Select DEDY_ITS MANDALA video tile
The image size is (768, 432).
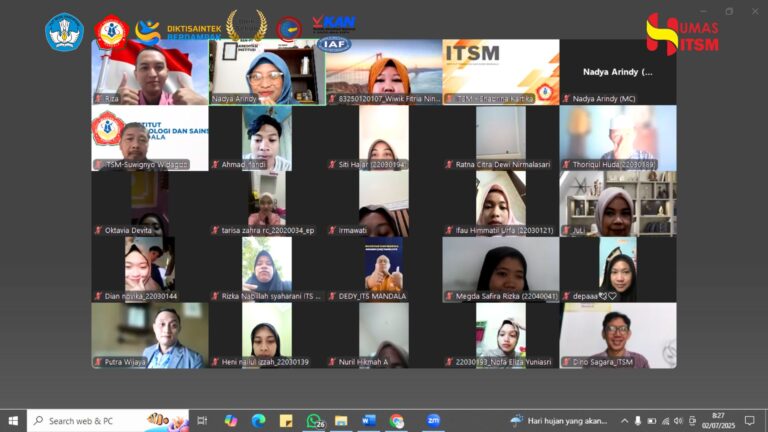pos(384,269)
